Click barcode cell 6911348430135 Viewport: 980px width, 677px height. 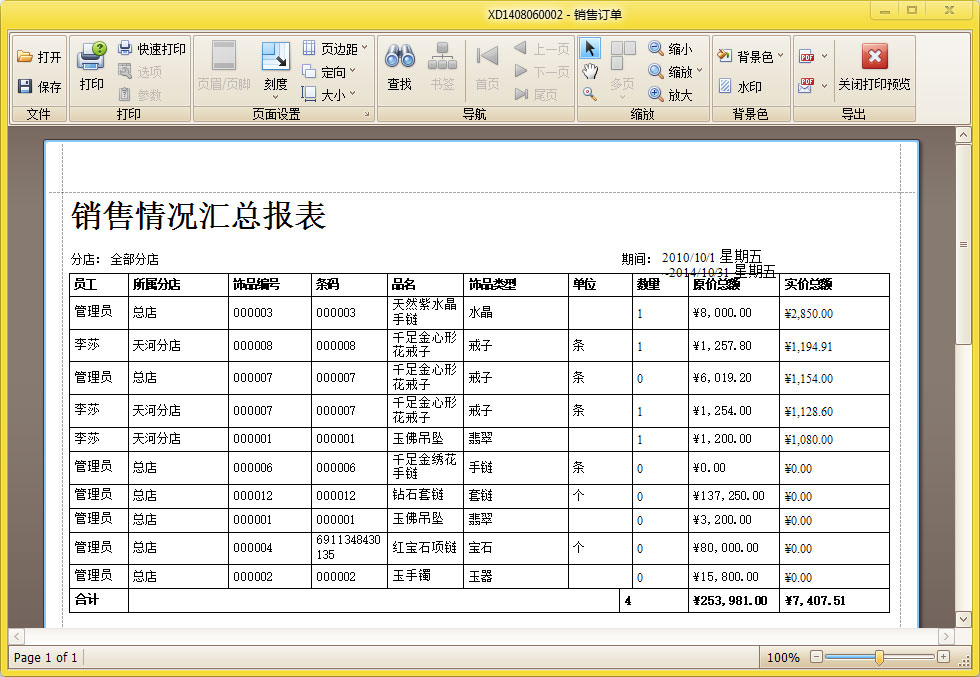click(348, 547)
